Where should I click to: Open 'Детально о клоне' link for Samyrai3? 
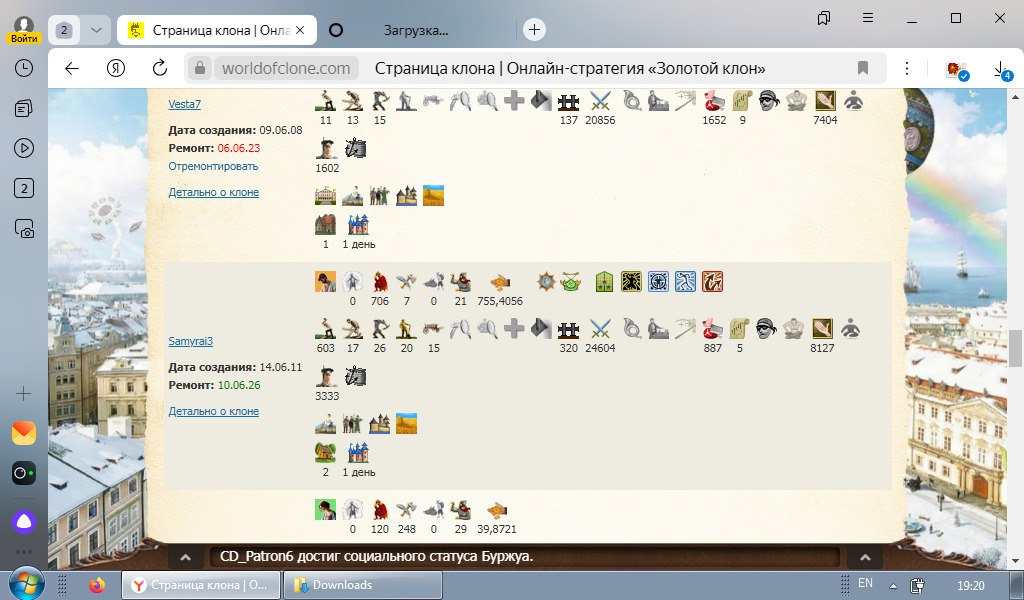click(x=213, y=411)
